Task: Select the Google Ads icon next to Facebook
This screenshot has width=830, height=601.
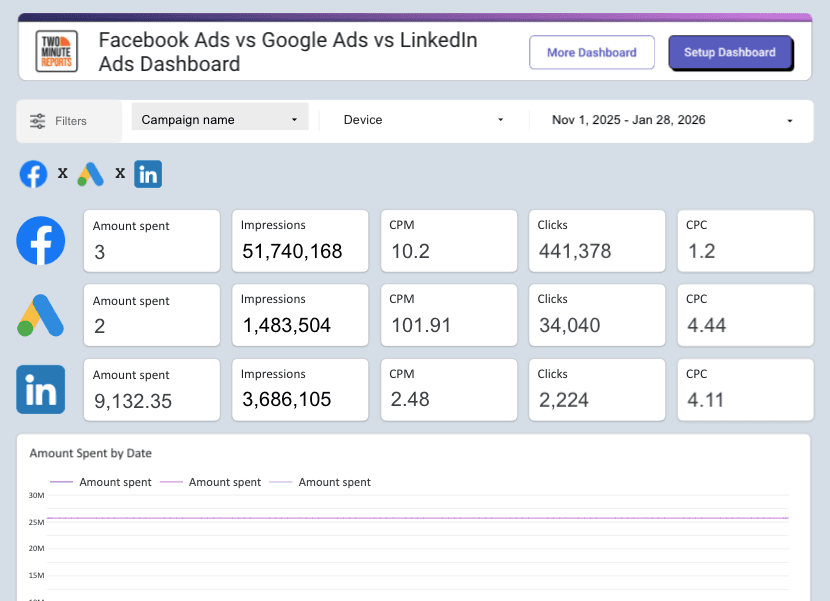Action: [90, 173]
